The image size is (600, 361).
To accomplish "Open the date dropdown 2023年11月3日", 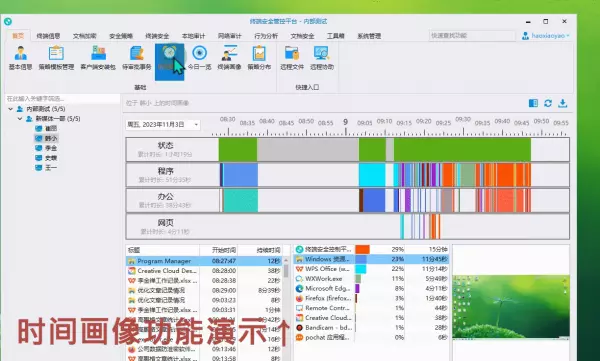I will (x=196, y=125).
